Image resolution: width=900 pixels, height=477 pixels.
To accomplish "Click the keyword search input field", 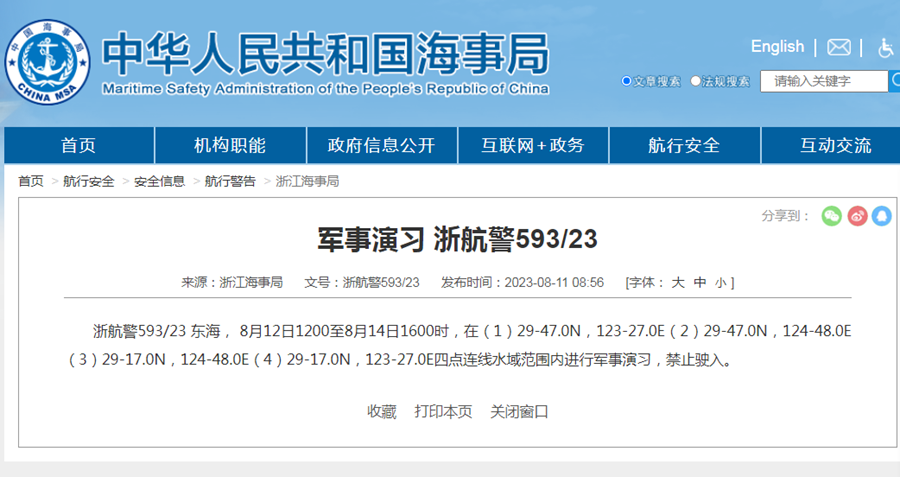I will point(823,81).
